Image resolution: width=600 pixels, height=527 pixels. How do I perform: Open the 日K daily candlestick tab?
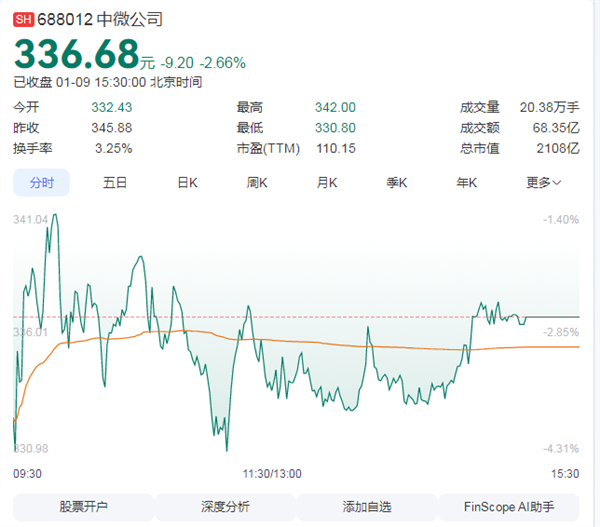coord(187,182)
